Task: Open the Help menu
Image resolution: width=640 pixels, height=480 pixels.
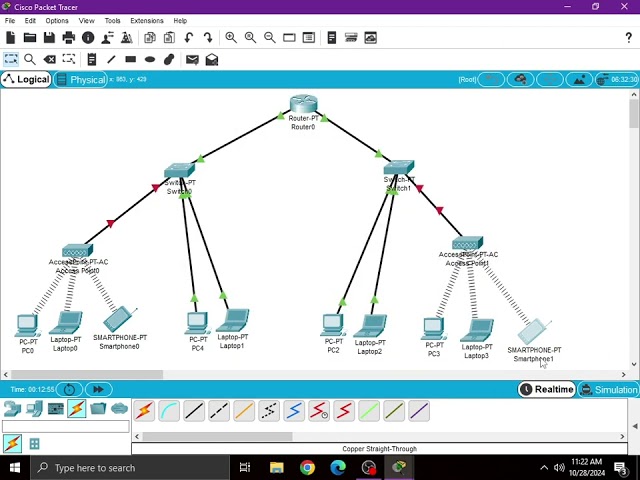Action: click(x=180, y=20)
